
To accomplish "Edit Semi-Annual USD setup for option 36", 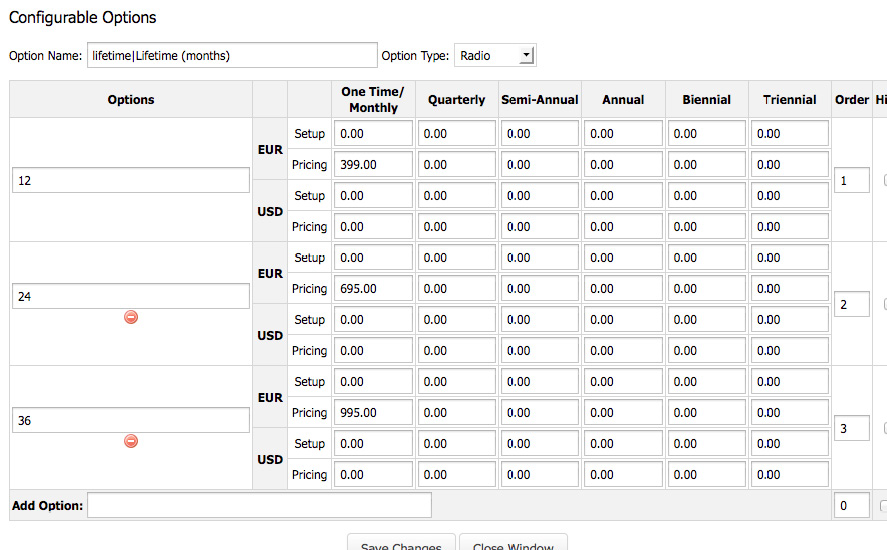I will coord(540,444).
